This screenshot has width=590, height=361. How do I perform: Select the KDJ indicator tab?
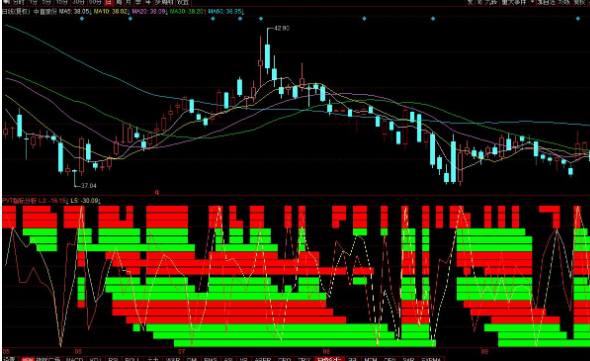(x=96, y=359)
